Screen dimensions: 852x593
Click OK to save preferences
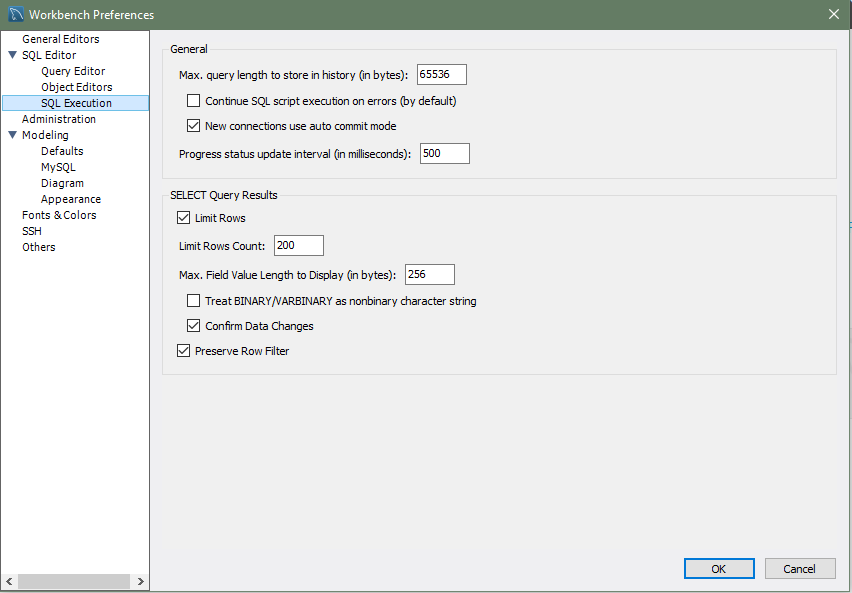coord(718,568)
